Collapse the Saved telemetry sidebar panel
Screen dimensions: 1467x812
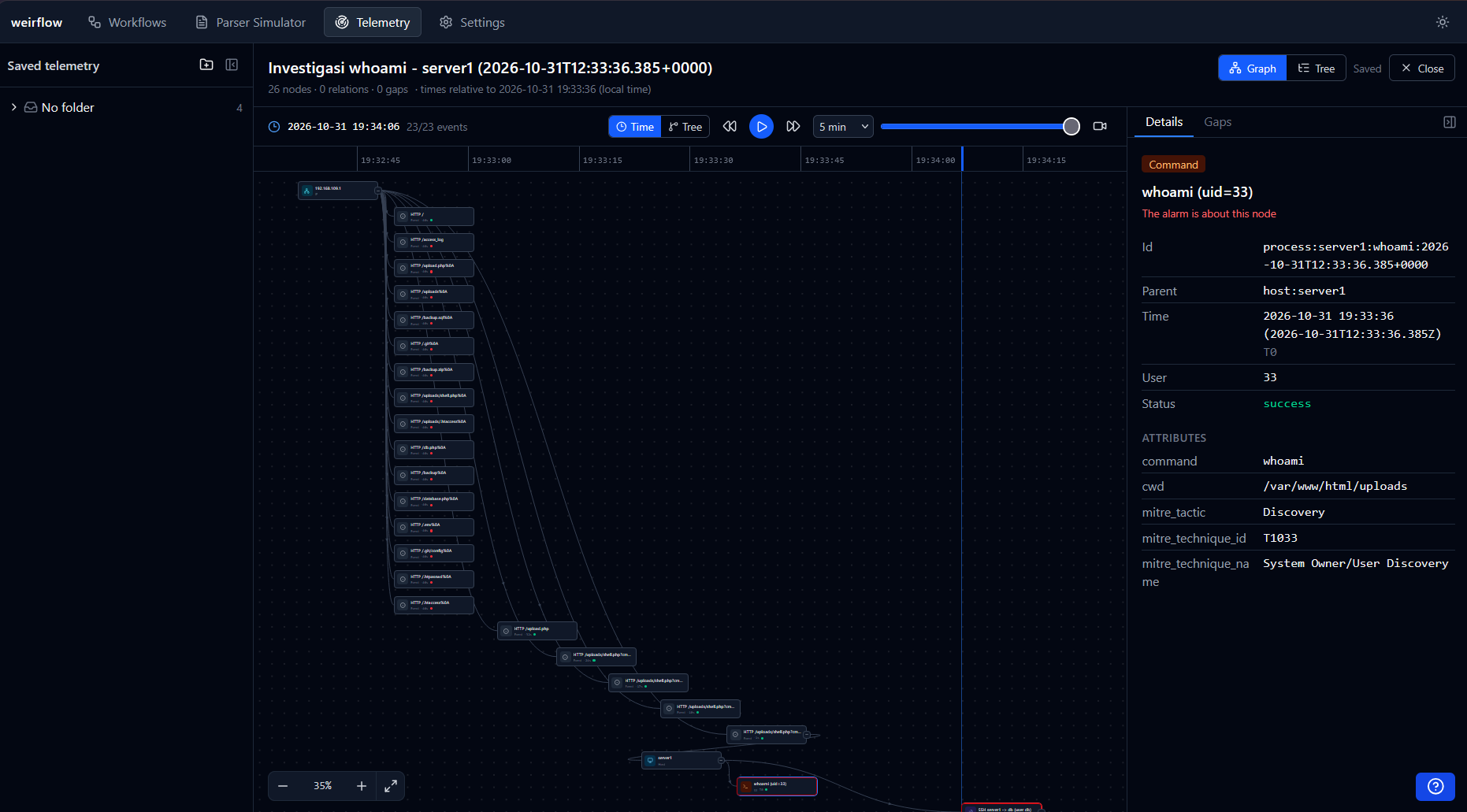(232, 65)
